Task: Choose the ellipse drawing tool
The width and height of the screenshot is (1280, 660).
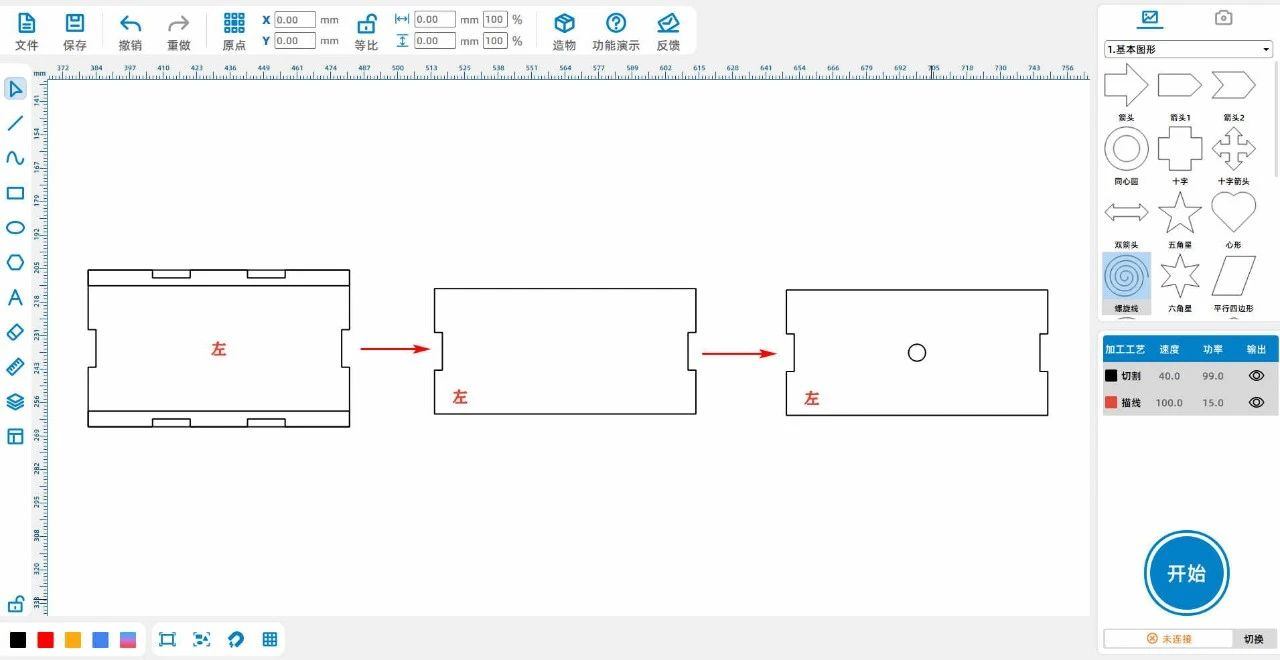Action: point(15,227)
